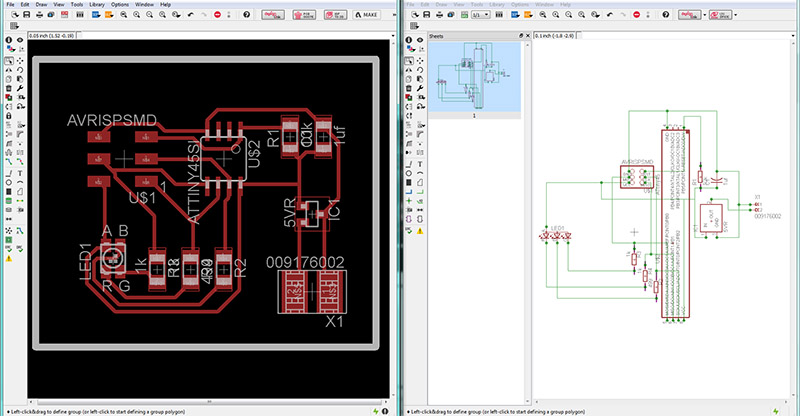Open the Errors warning icon in board editor

9,259
